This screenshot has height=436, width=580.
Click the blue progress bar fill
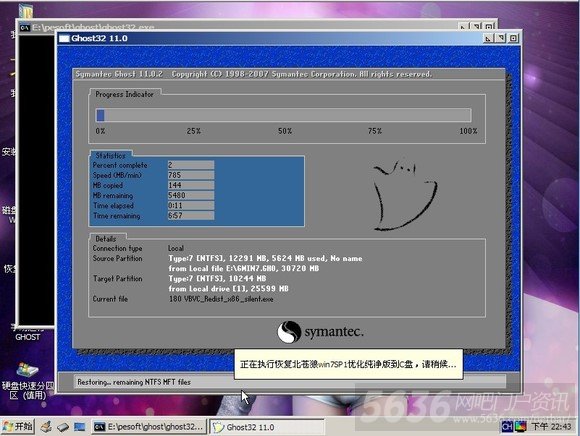100,115
